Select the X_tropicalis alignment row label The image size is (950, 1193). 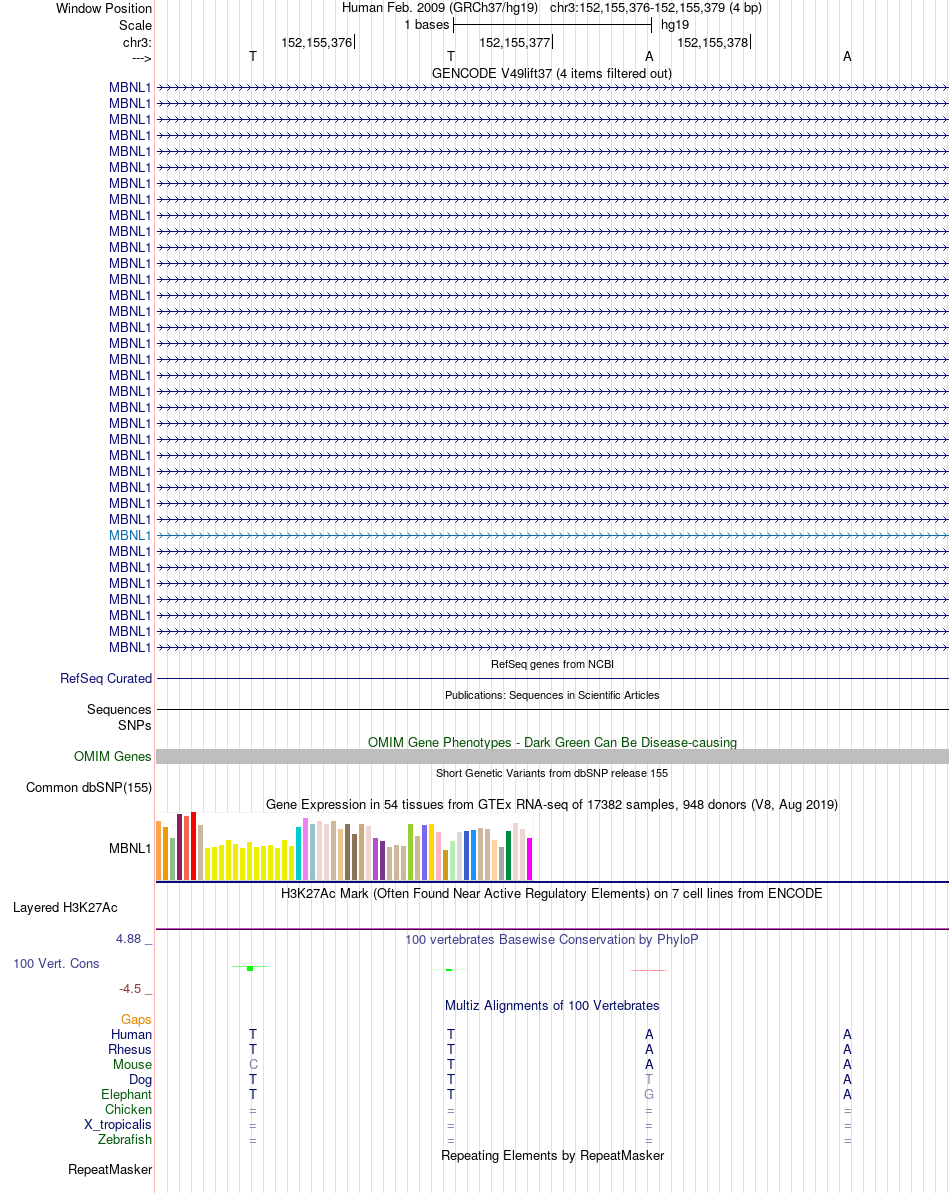coord(118,1125)
